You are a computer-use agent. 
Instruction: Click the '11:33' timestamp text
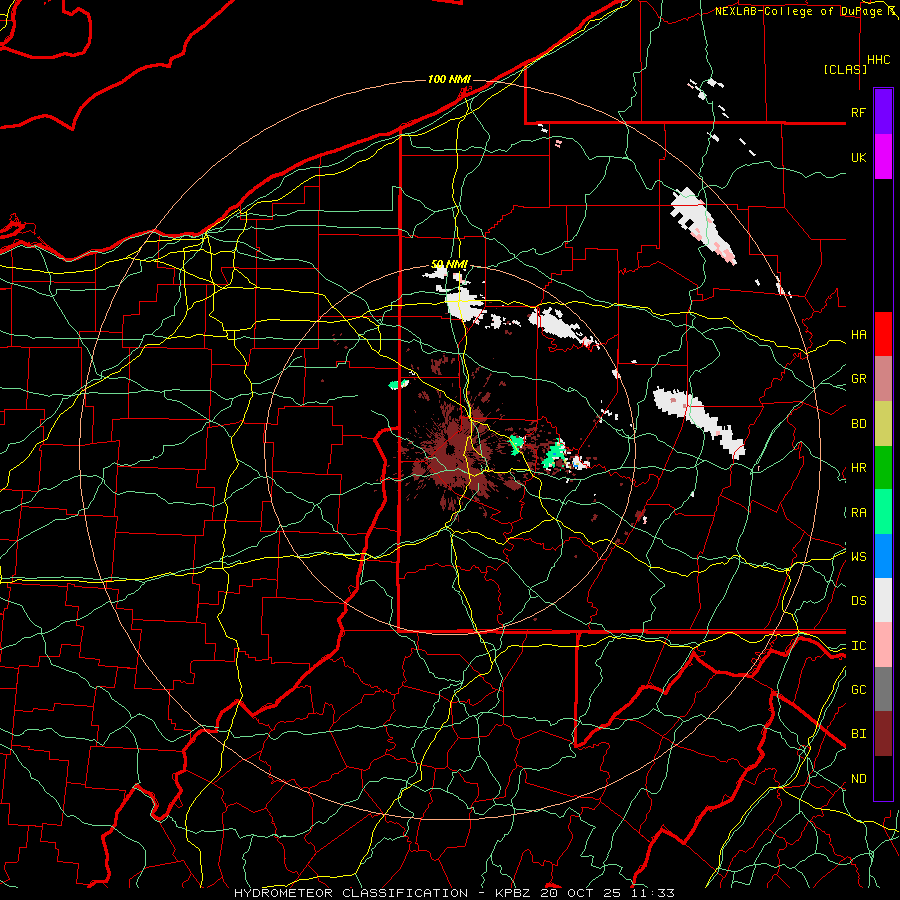653,893
